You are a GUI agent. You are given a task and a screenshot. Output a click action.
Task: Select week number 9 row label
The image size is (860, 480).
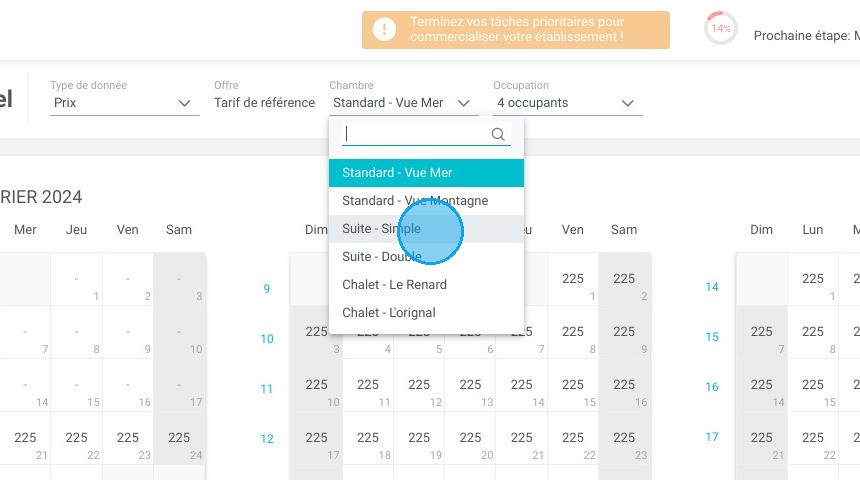267,289
